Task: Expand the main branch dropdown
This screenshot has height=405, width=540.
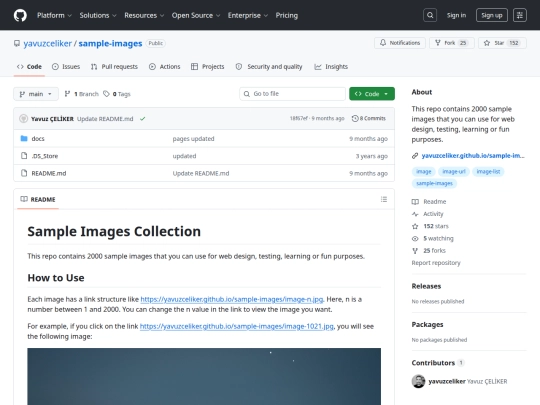Action: [36, 94]
